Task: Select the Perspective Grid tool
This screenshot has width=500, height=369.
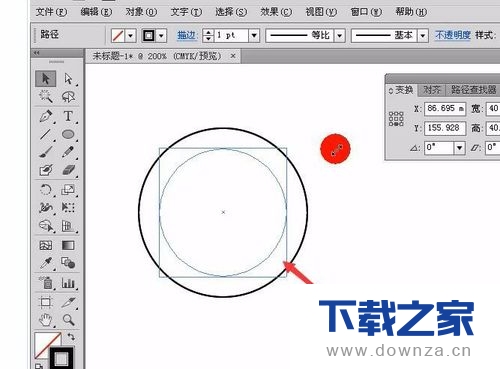Action: click(x=68, y=226)
